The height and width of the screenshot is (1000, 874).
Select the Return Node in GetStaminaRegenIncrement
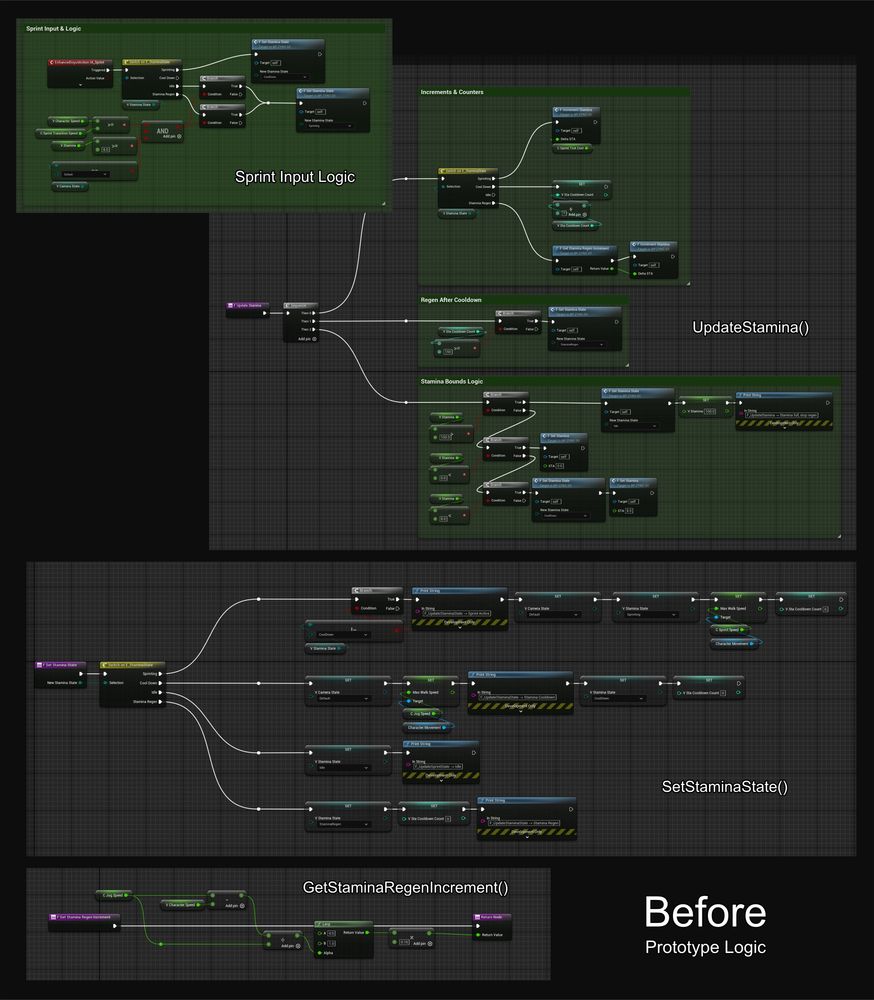pyautogui.click(x=492, y=926)
